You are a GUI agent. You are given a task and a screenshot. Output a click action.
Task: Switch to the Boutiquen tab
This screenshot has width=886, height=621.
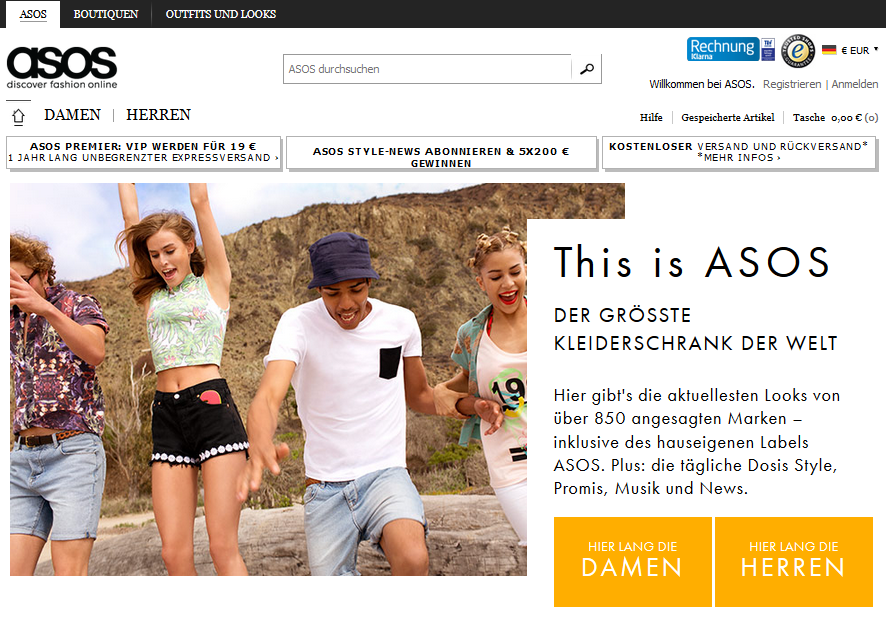coord(106,14)
